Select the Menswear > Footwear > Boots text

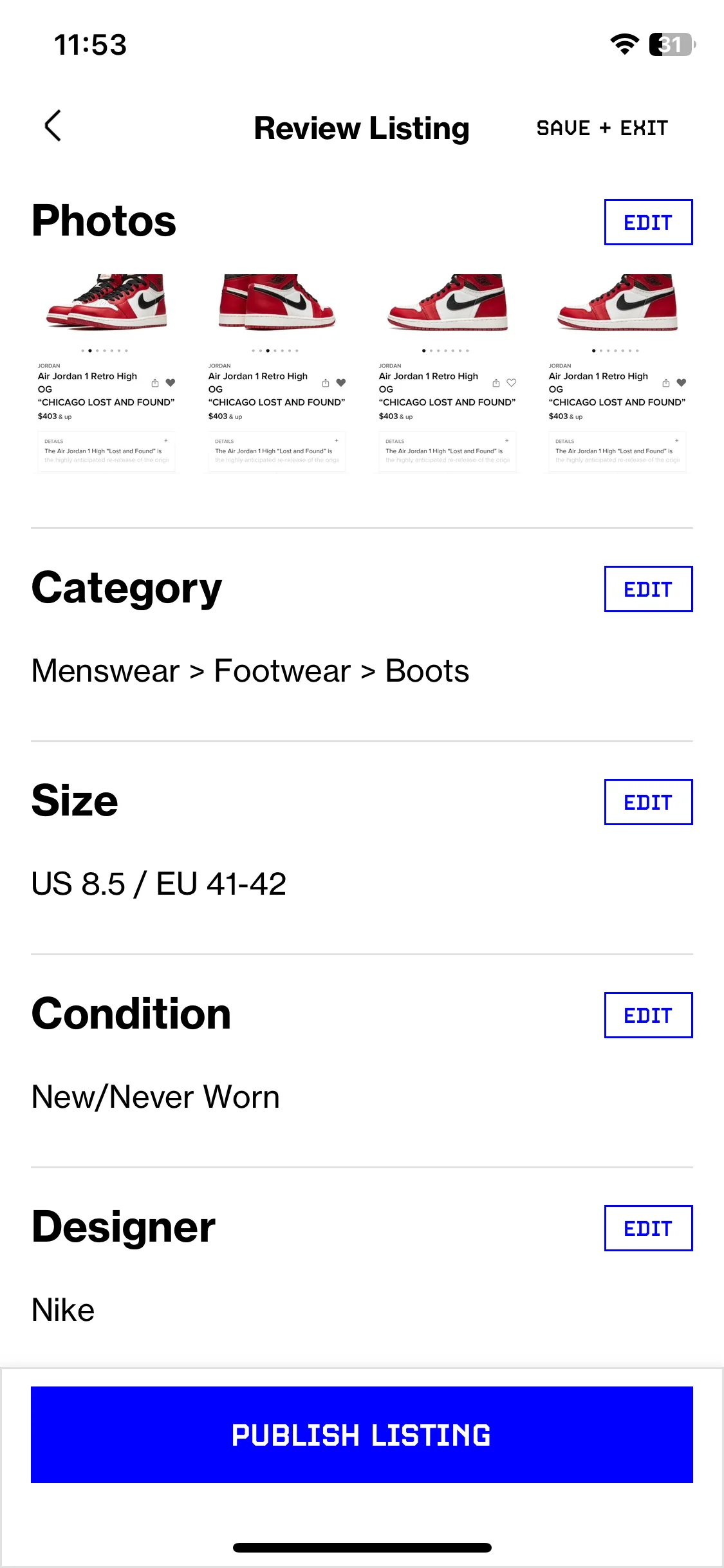(250, 671)
